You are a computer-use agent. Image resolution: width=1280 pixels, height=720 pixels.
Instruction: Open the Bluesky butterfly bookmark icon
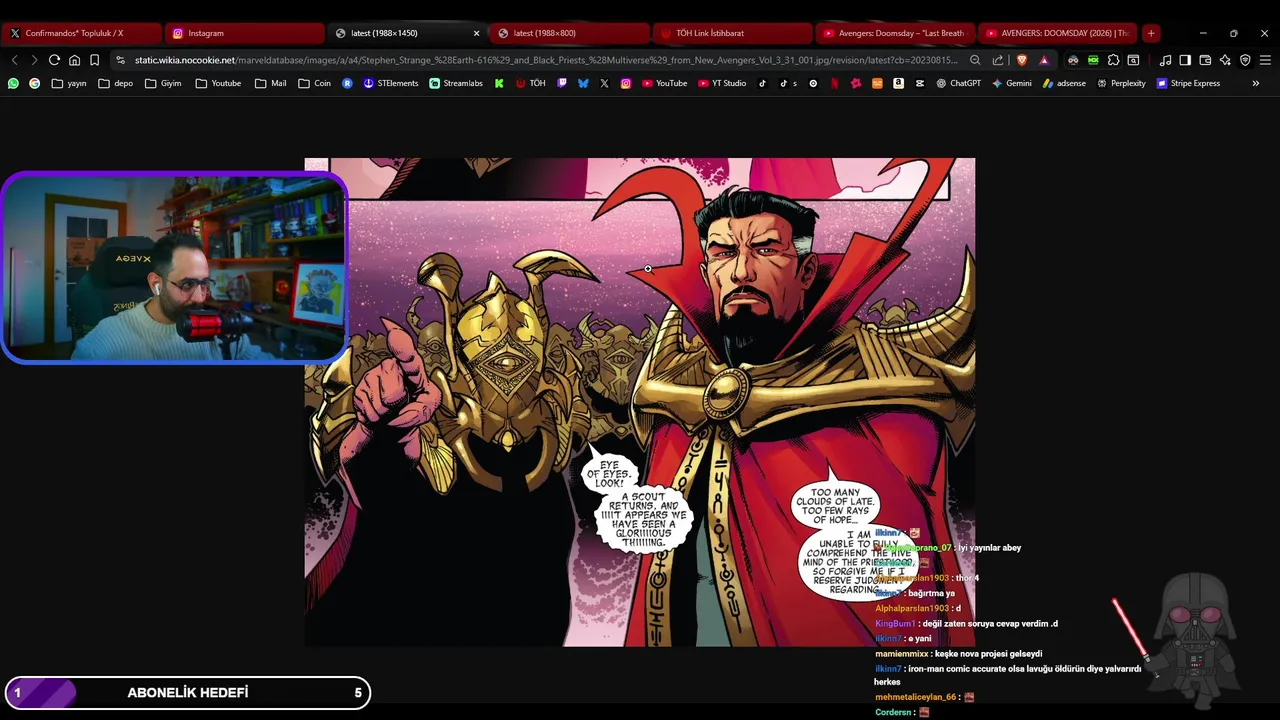[583, 83]
